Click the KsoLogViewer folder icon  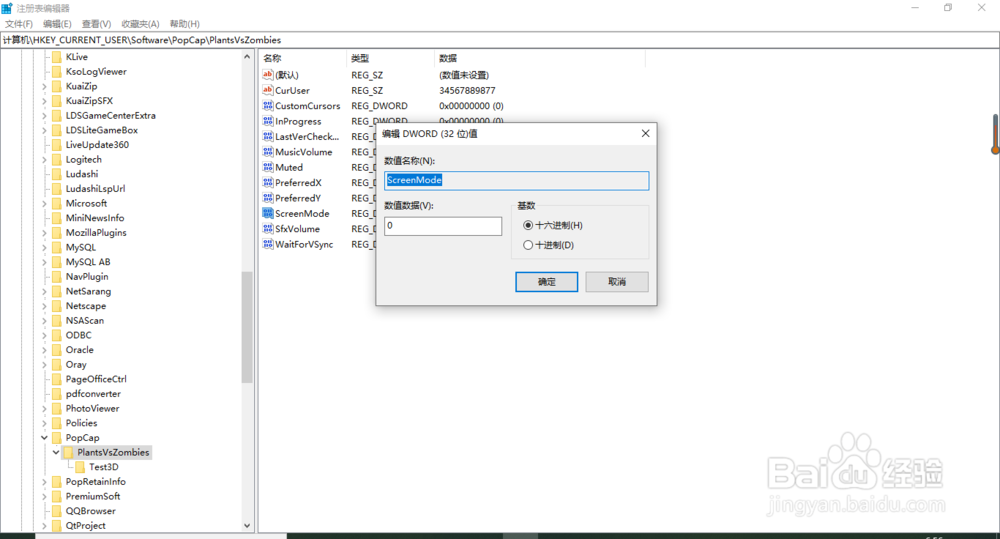57,71
